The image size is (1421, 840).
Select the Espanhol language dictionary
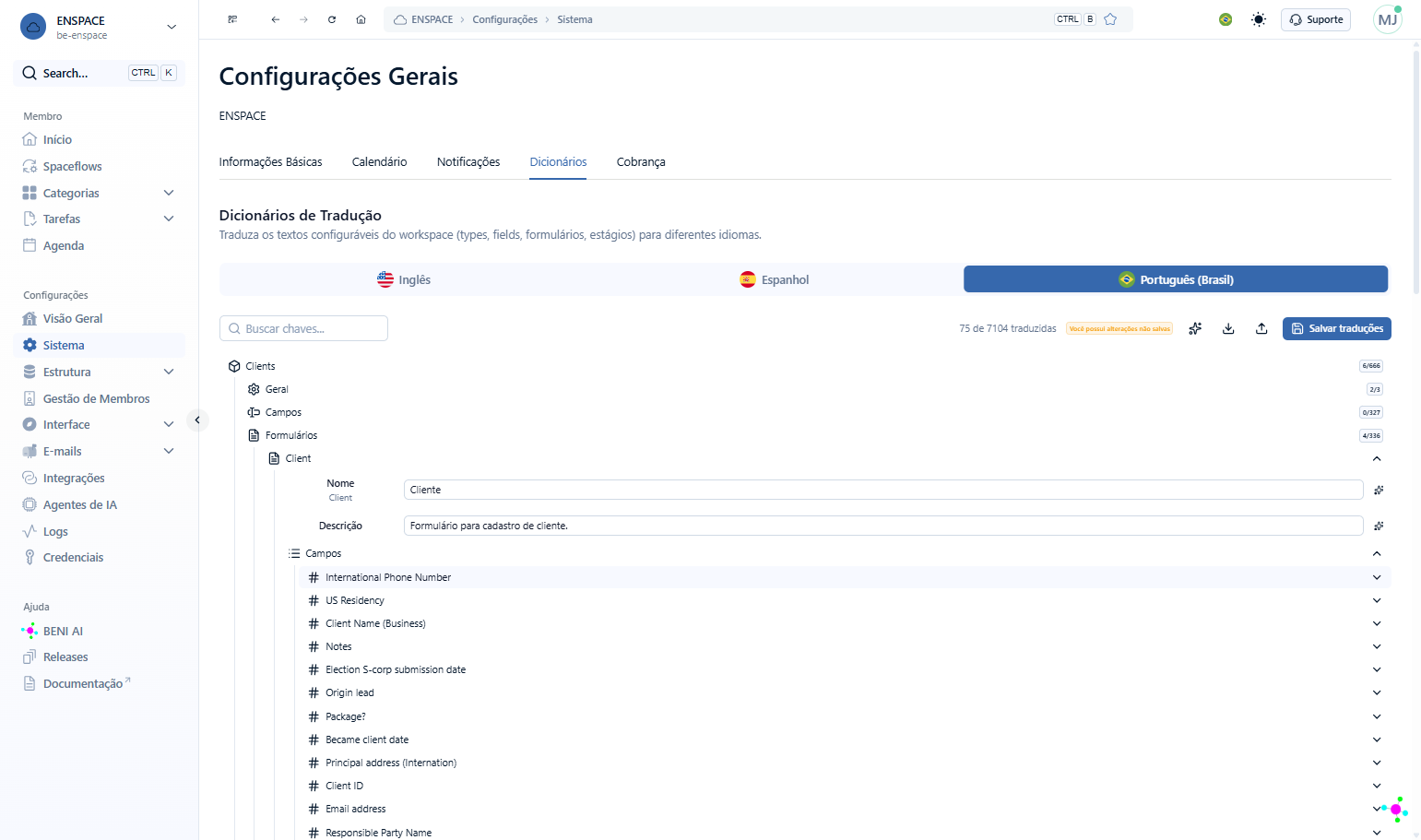pyautogui.click(x=775, y=279)
